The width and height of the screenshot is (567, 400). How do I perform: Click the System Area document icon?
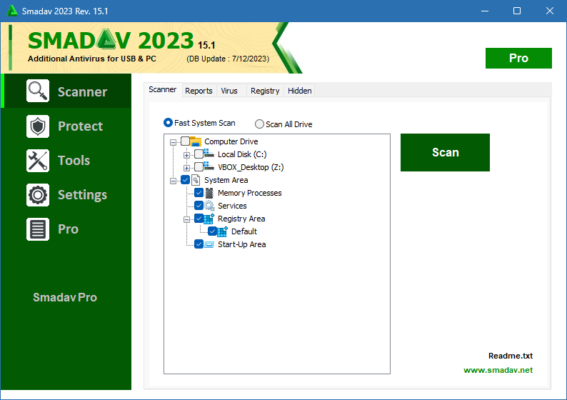click(x=196, y=180)
